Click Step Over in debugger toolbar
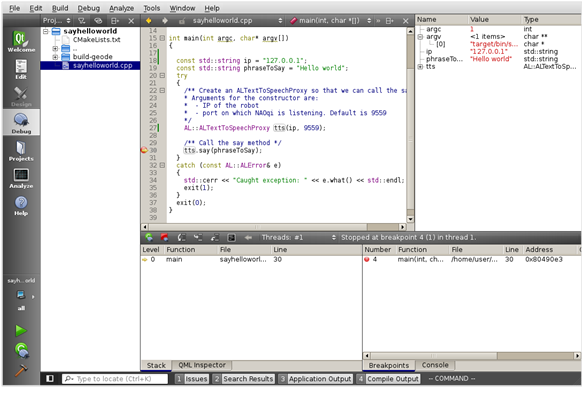The width and height of the screenshot is (582, 395). [x=182, y=237]
